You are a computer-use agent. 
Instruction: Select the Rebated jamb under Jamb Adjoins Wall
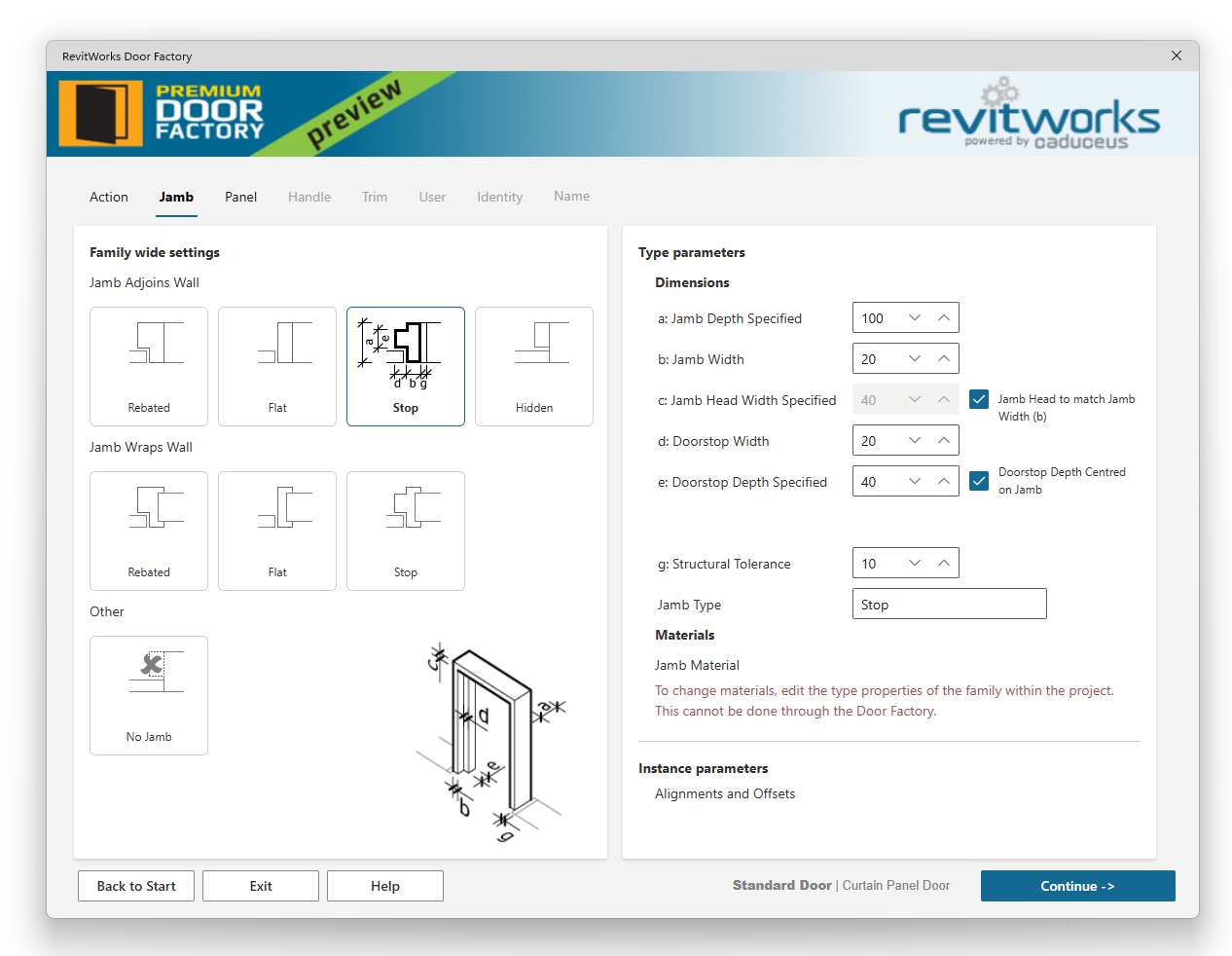coord(149,366)
